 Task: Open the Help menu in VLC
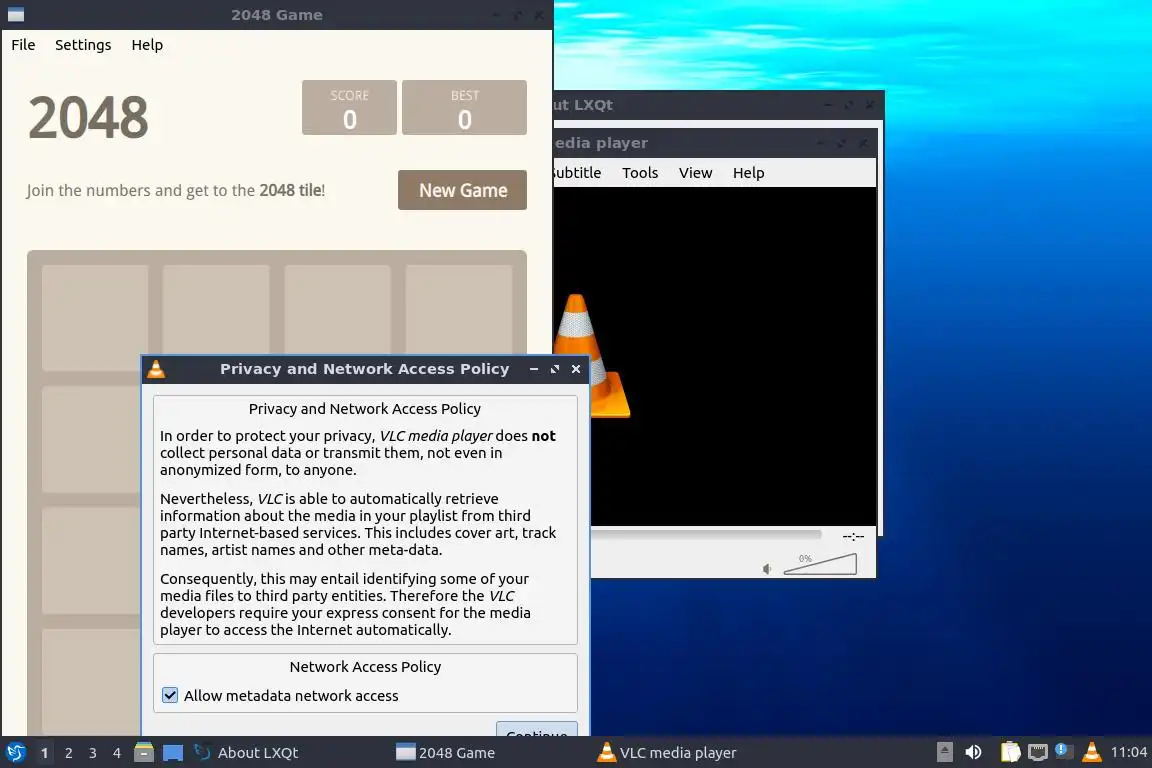coord(749,173)
